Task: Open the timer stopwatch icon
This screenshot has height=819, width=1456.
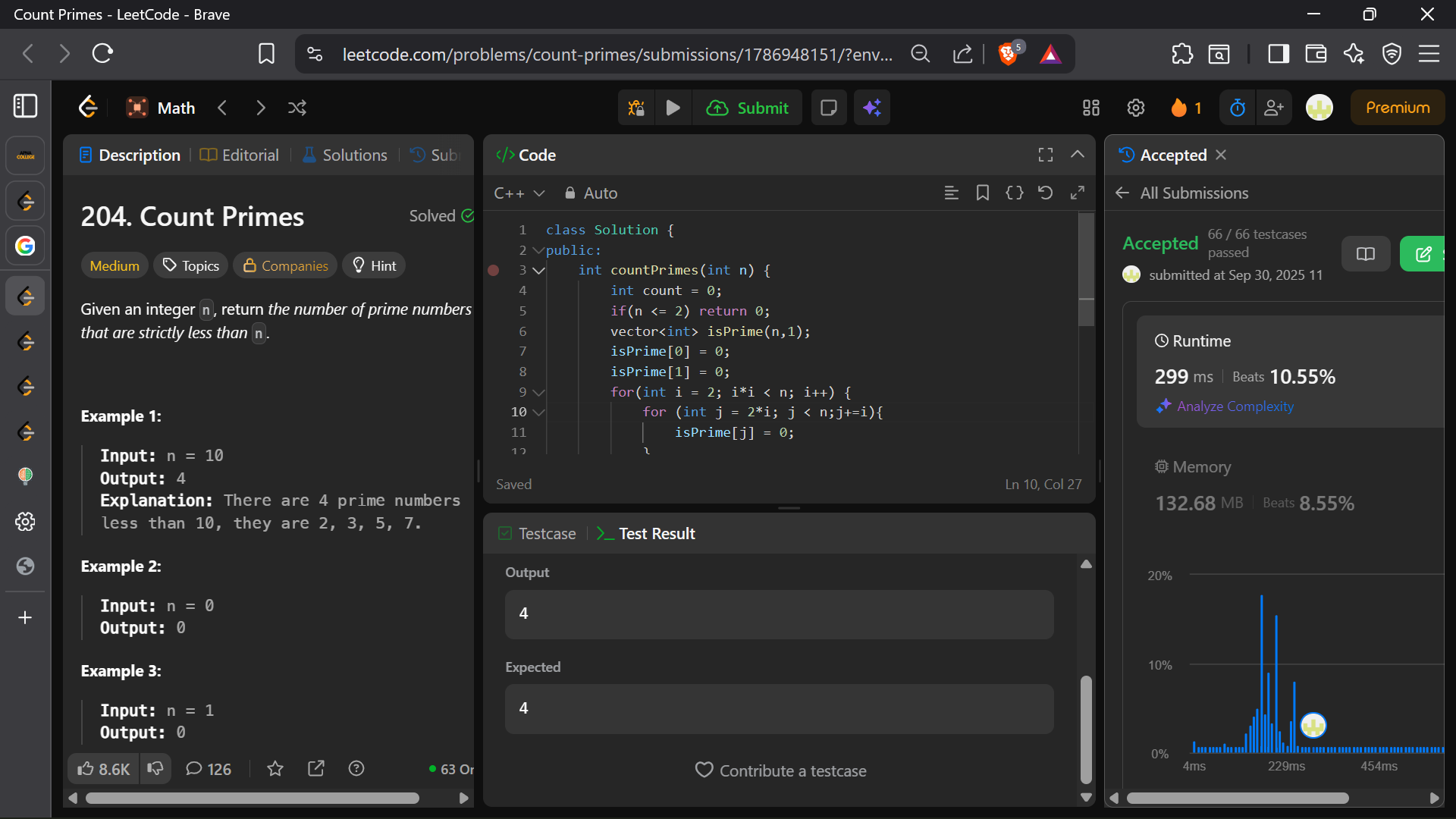Action: (1237, 108)
